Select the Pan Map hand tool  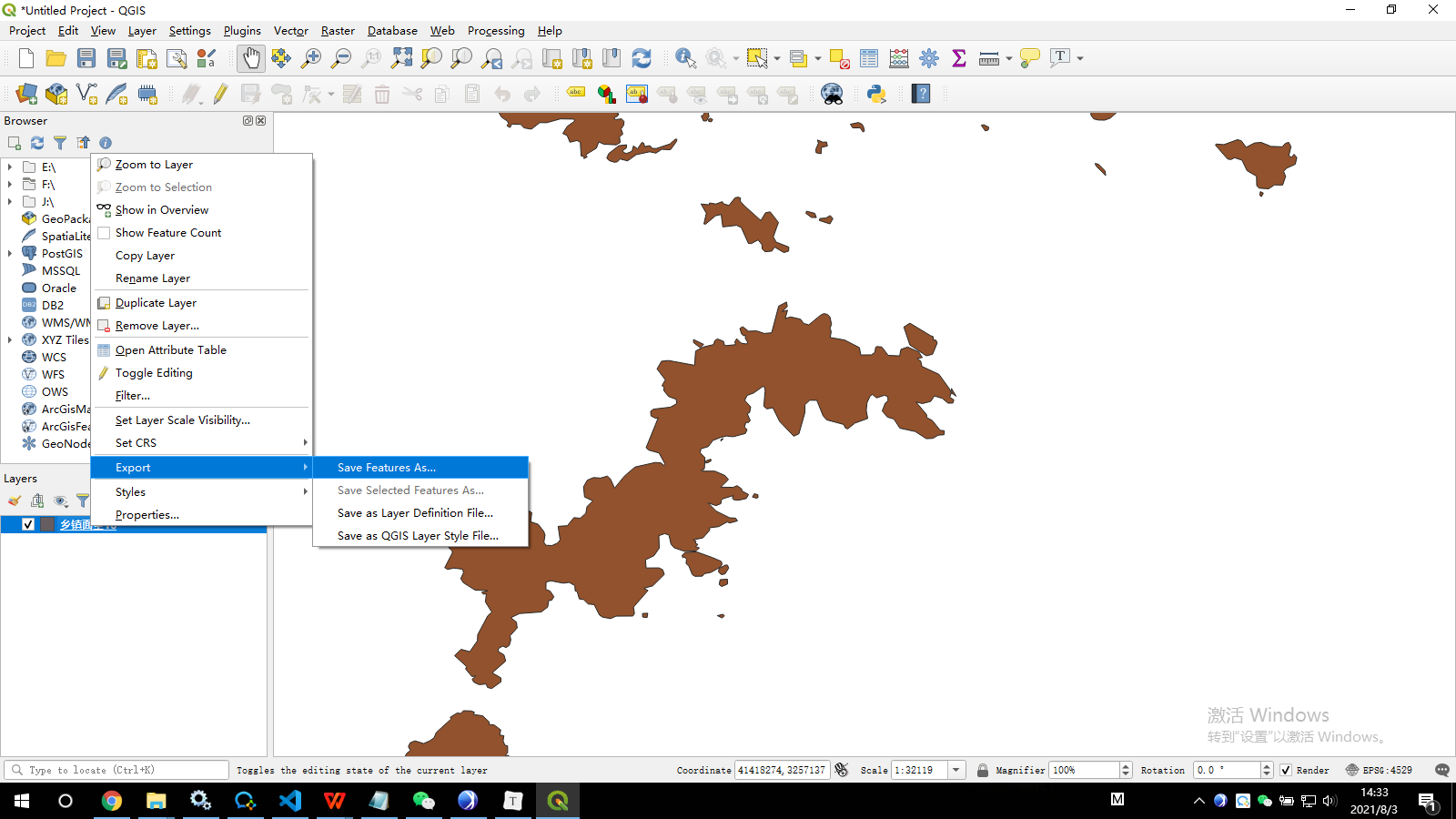point(251,57)
